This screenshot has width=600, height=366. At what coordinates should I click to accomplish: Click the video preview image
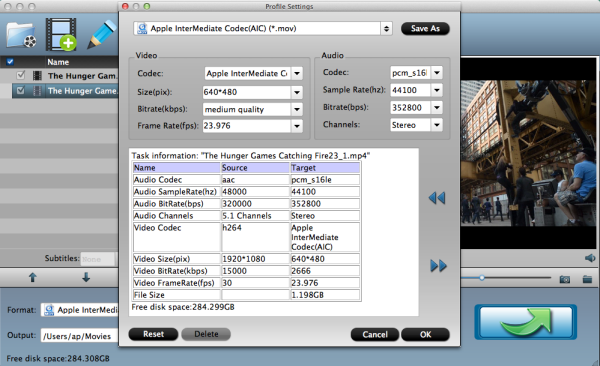(x=528, y=153)
